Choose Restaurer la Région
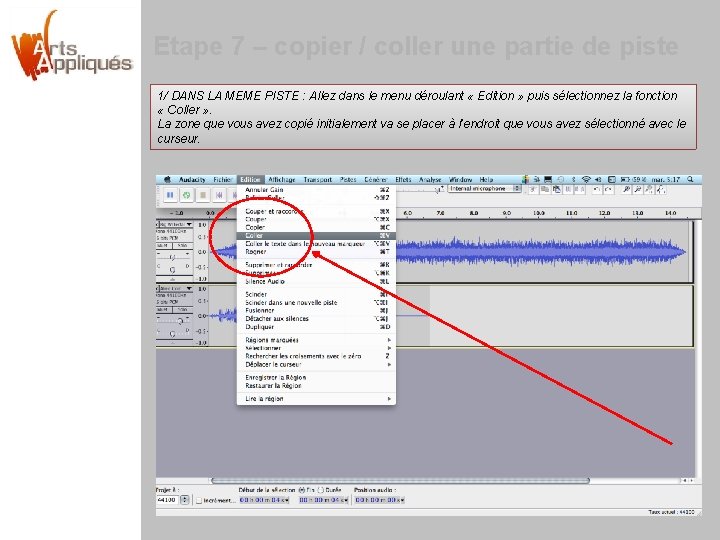The height and width of the screenshot is (540, 720). click(x=316, y=386)
